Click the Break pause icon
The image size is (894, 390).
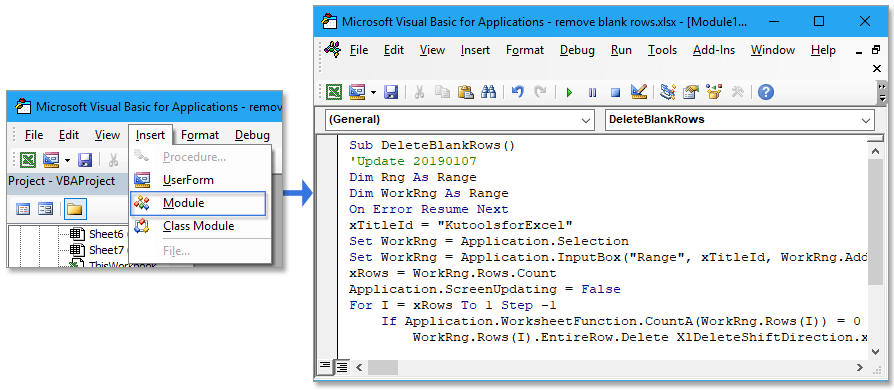(592, 92)
